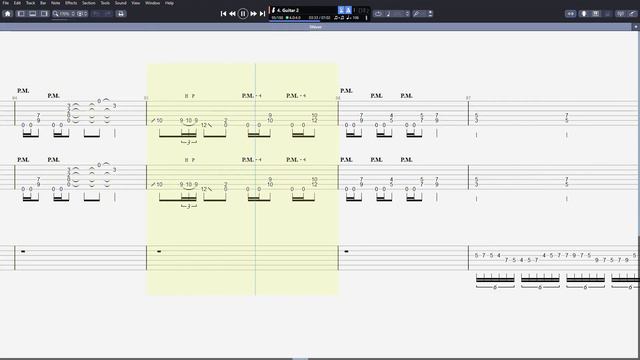The height and width of the screenshot is (360, 640).
Task: Open the Effects menu
Action: tap(71, 3)
